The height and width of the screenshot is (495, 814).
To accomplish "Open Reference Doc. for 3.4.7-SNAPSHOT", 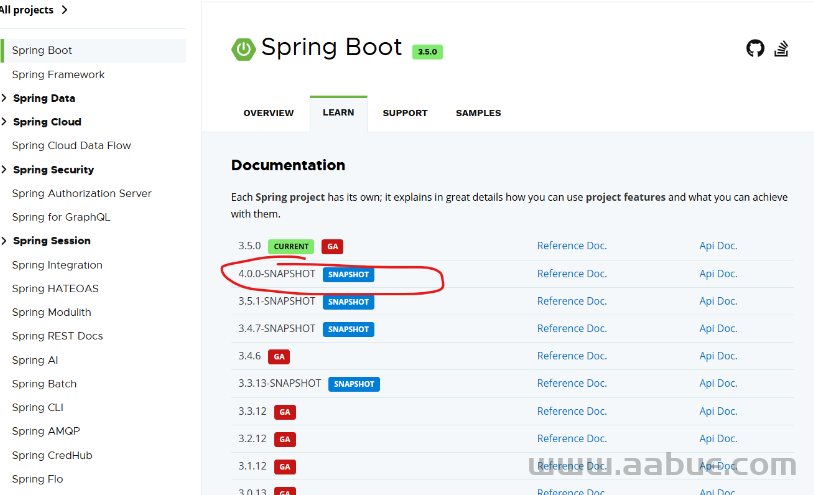I will point(572,328).
